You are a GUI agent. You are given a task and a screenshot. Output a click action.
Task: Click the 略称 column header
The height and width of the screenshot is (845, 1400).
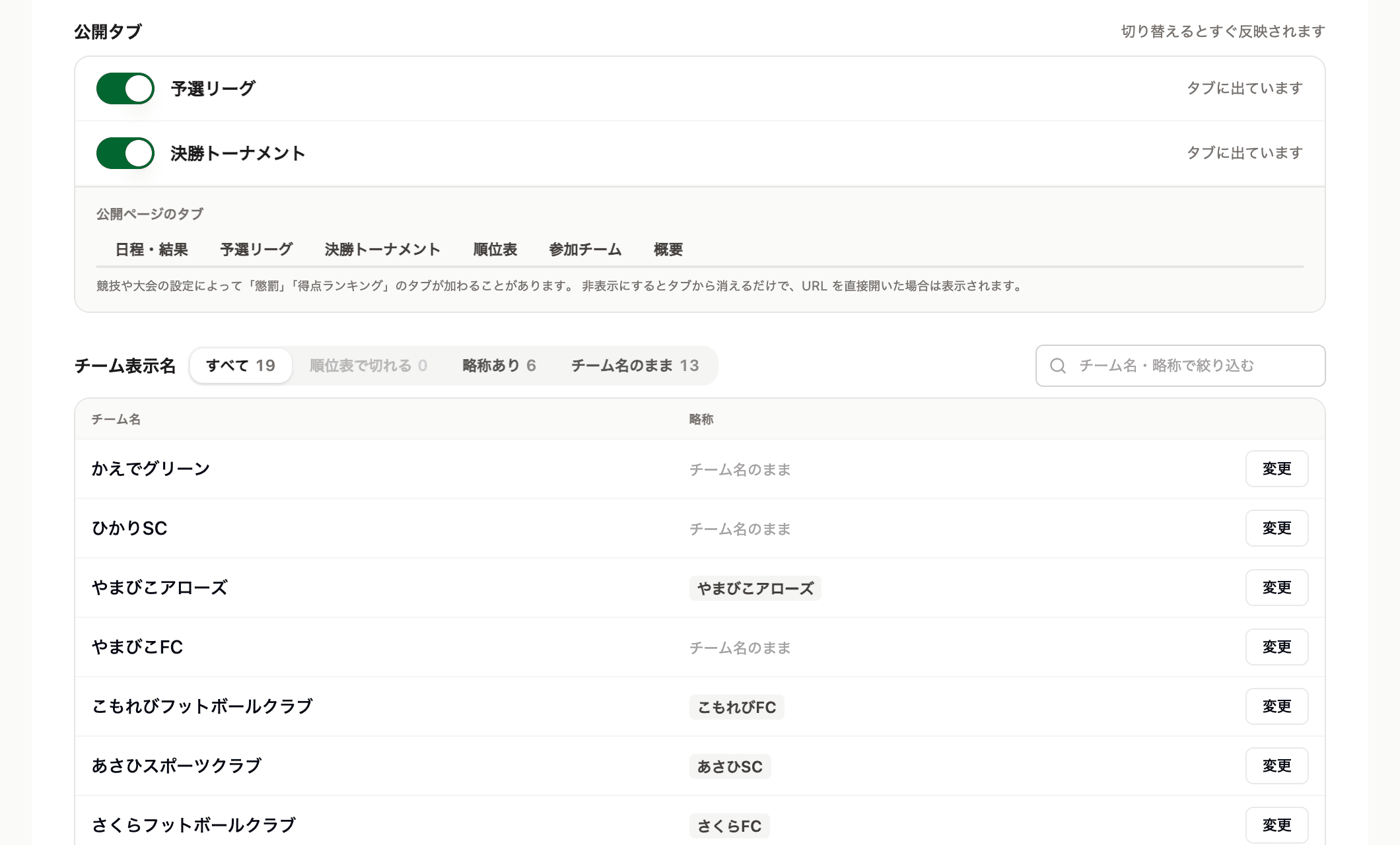[701, 419]
